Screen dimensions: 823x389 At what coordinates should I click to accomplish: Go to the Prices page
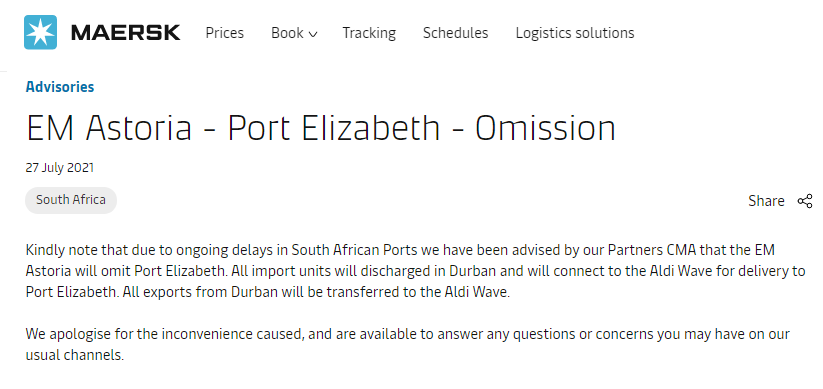[225, 33]
